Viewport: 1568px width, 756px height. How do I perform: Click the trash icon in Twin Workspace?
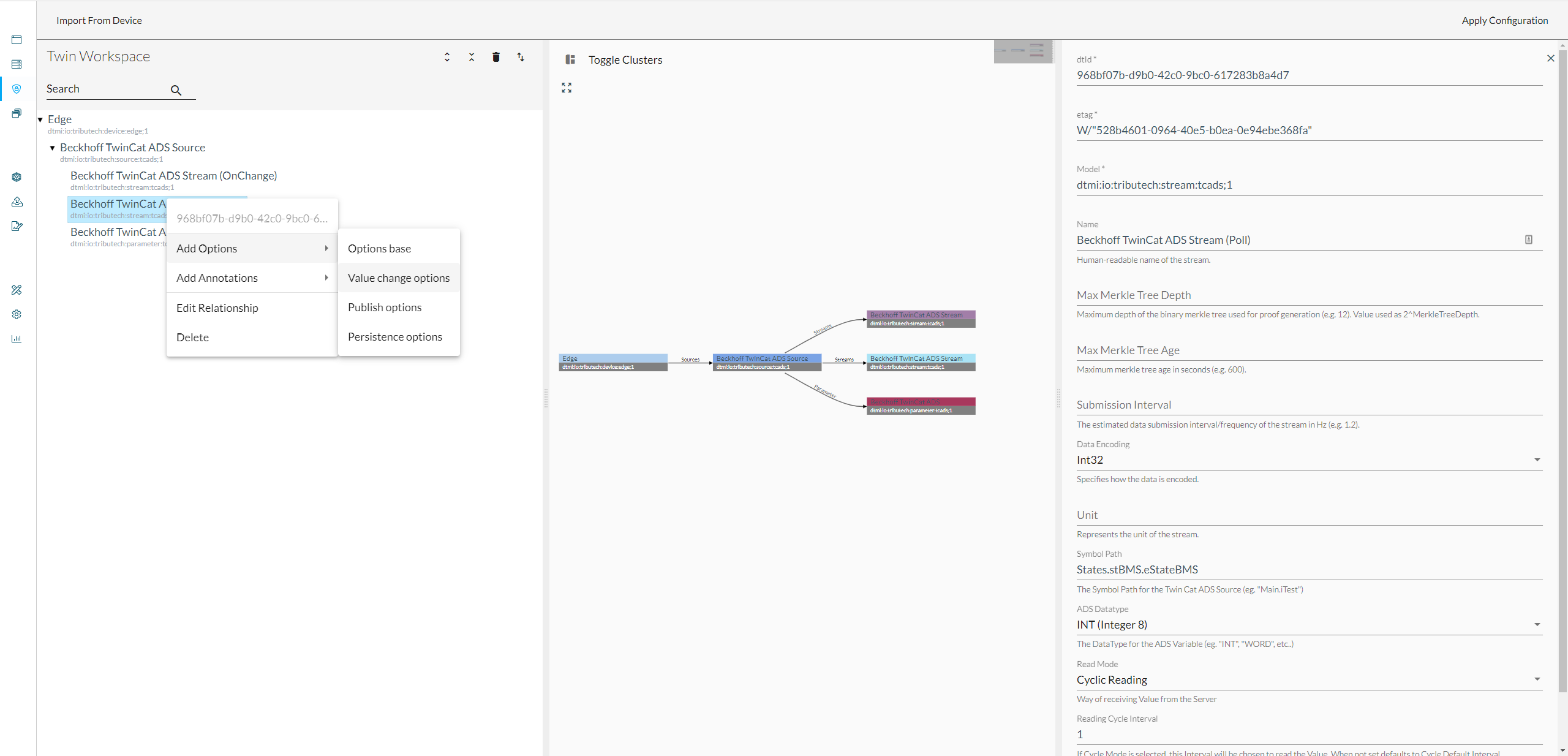point(496,57)
